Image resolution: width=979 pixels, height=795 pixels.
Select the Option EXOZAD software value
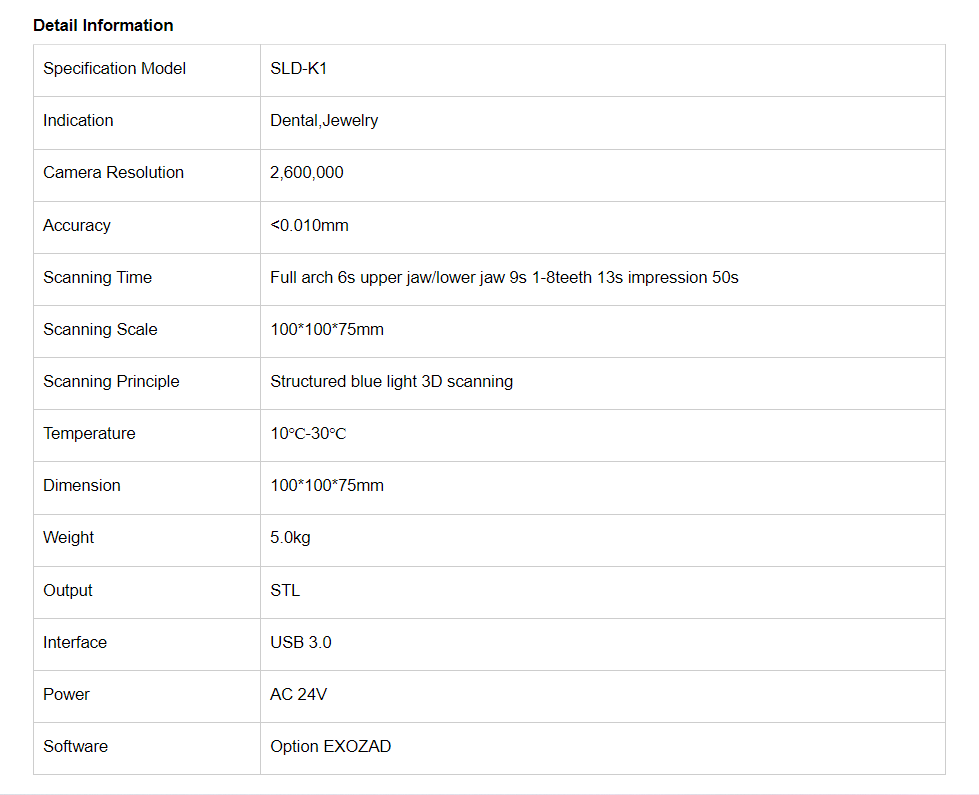pos(330,747)
